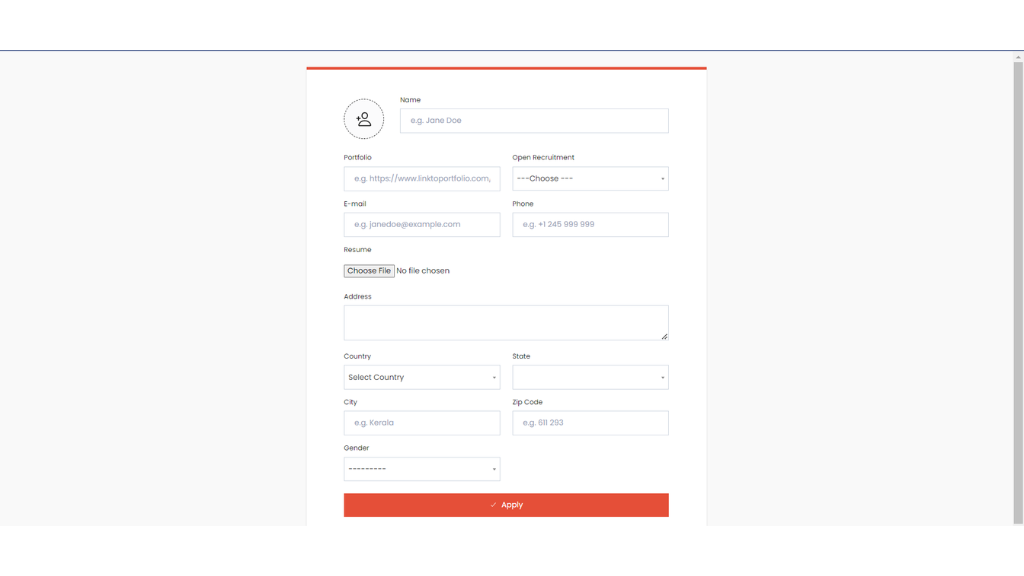Screen dimensions: 1024x576
Task: Expand the Gender dropdown
Action: (421, 469)
